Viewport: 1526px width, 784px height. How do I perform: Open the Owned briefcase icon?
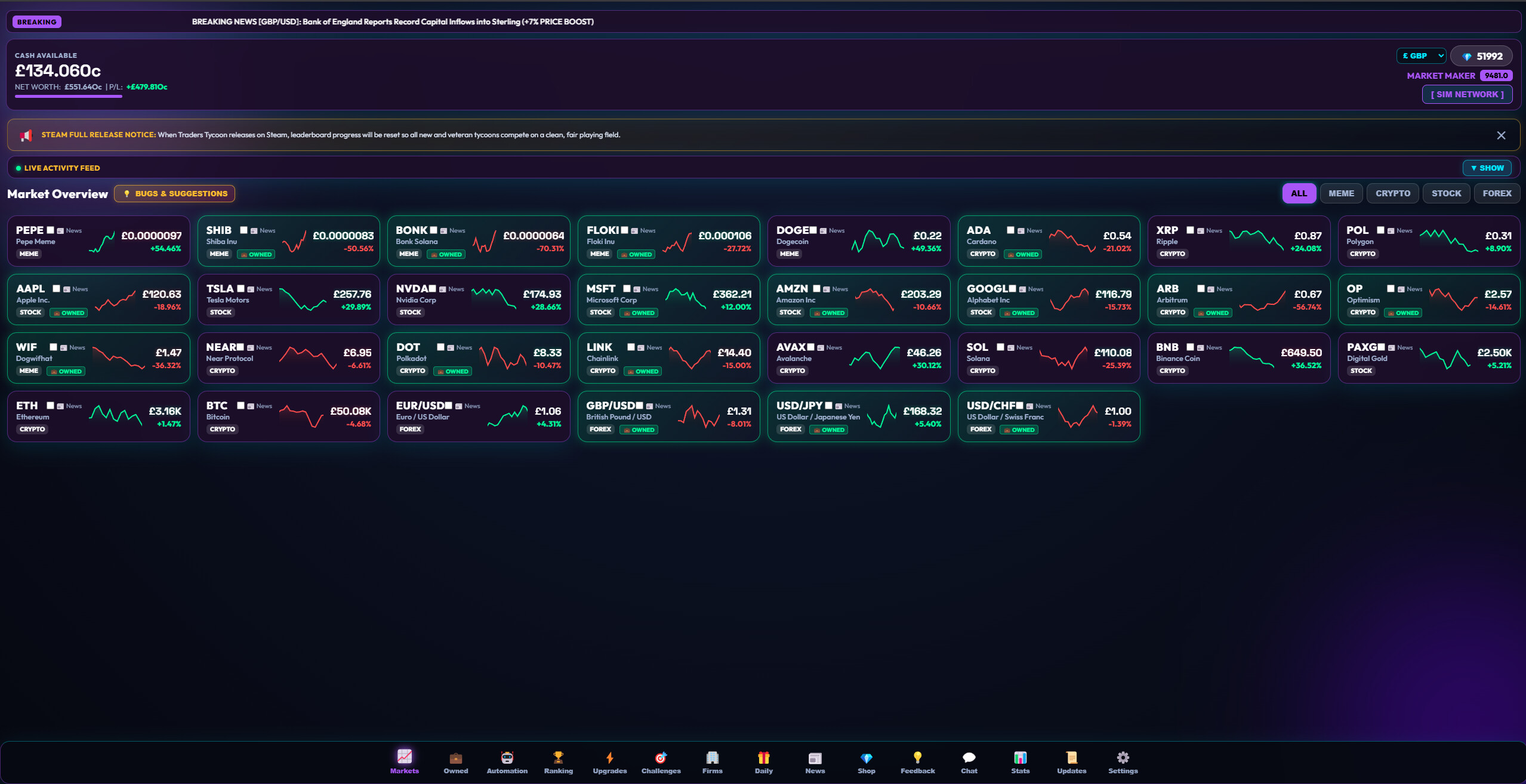455,758
